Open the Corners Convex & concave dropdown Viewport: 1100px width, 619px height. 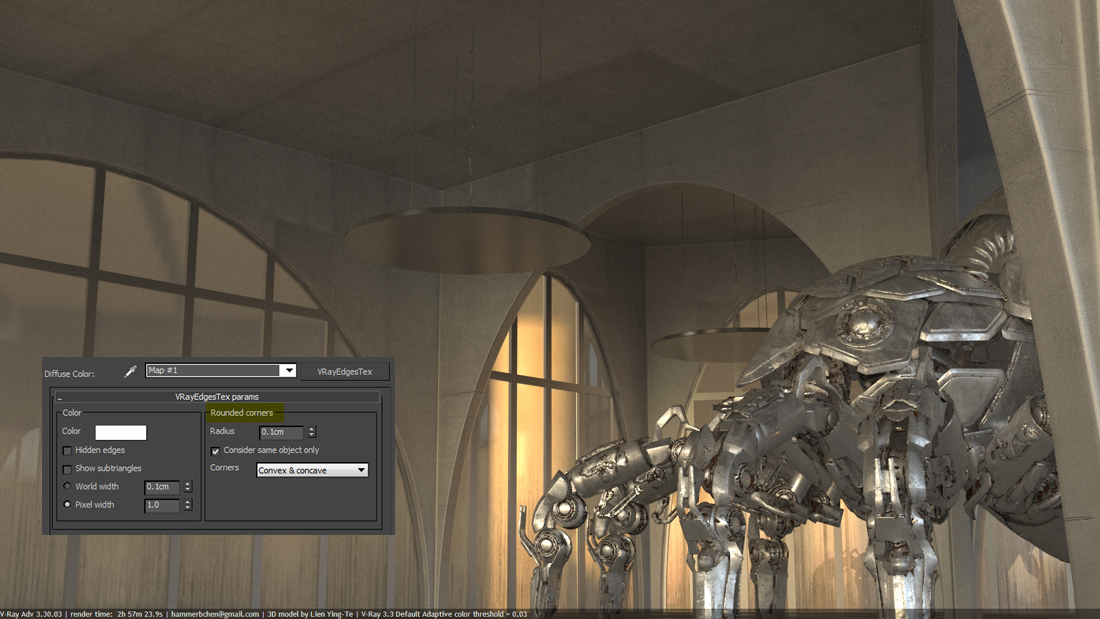(x=312, y=470)
